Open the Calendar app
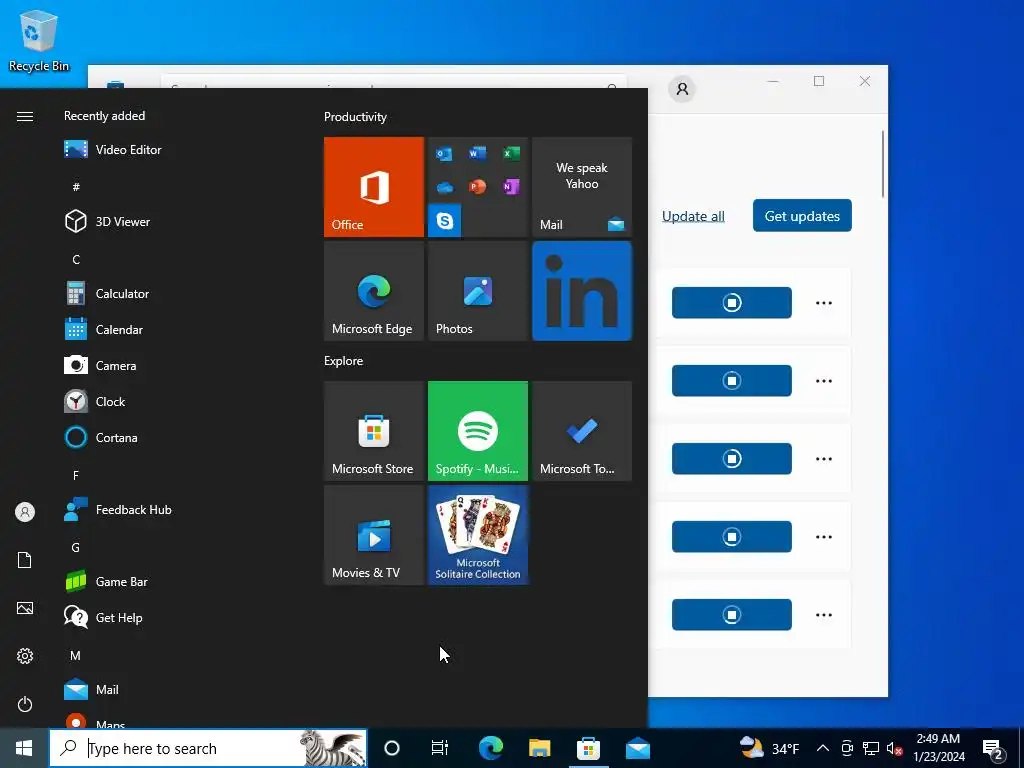Viewport: 1024px width, 768px height. 104,330
